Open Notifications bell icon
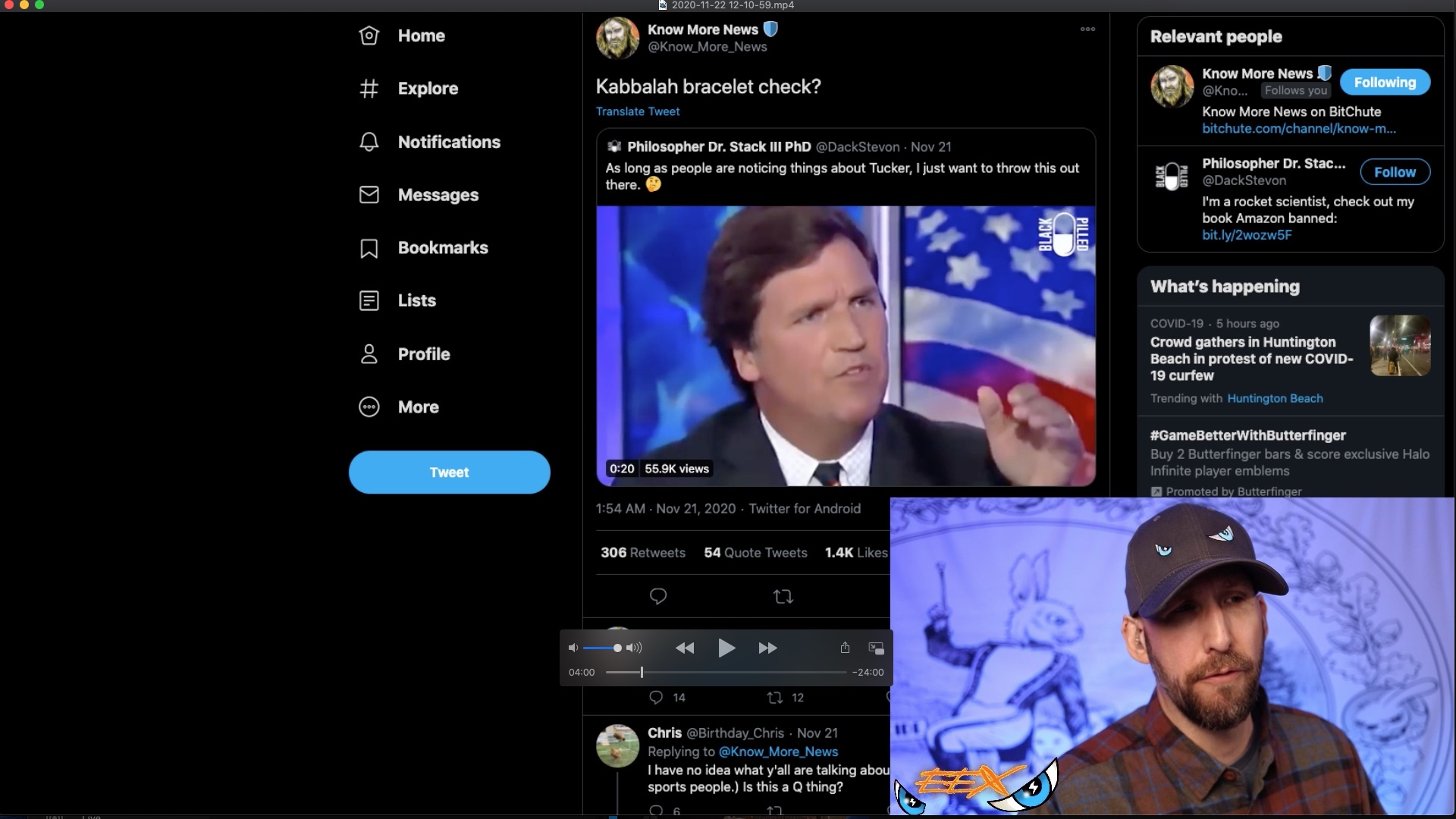This screenshot has height=819, width=1456. click(x=369, y=142)
